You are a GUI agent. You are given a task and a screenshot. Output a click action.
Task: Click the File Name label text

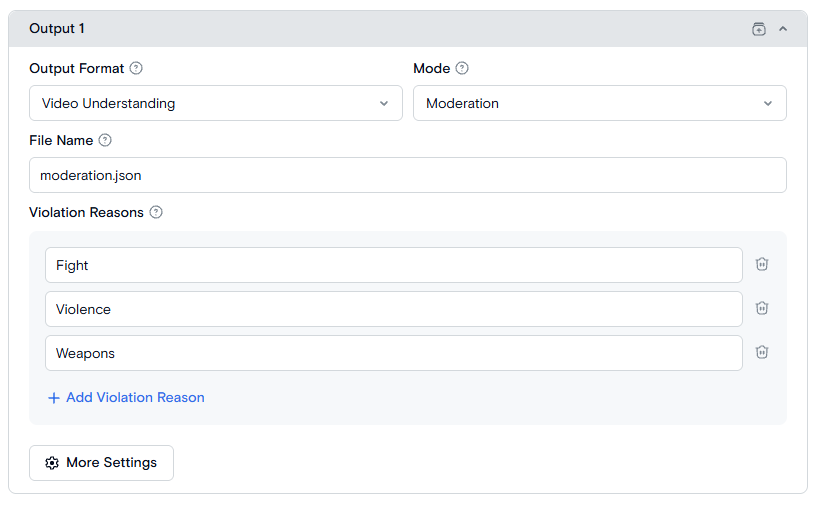tap(61, 141)
